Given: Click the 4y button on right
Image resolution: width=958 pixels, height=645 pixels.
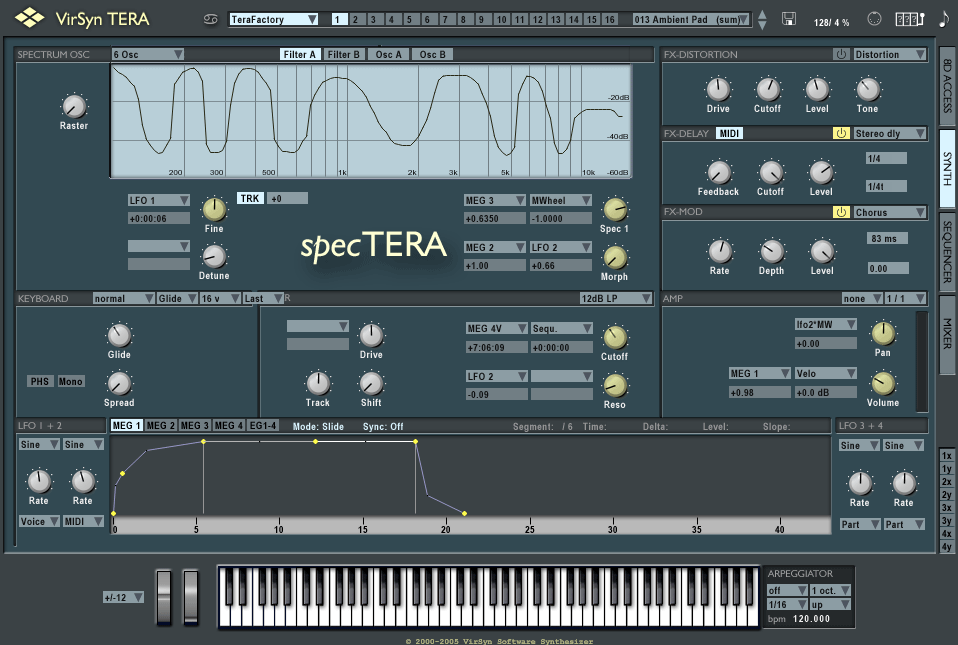Looking at the screenshot, I should point(946,547).
